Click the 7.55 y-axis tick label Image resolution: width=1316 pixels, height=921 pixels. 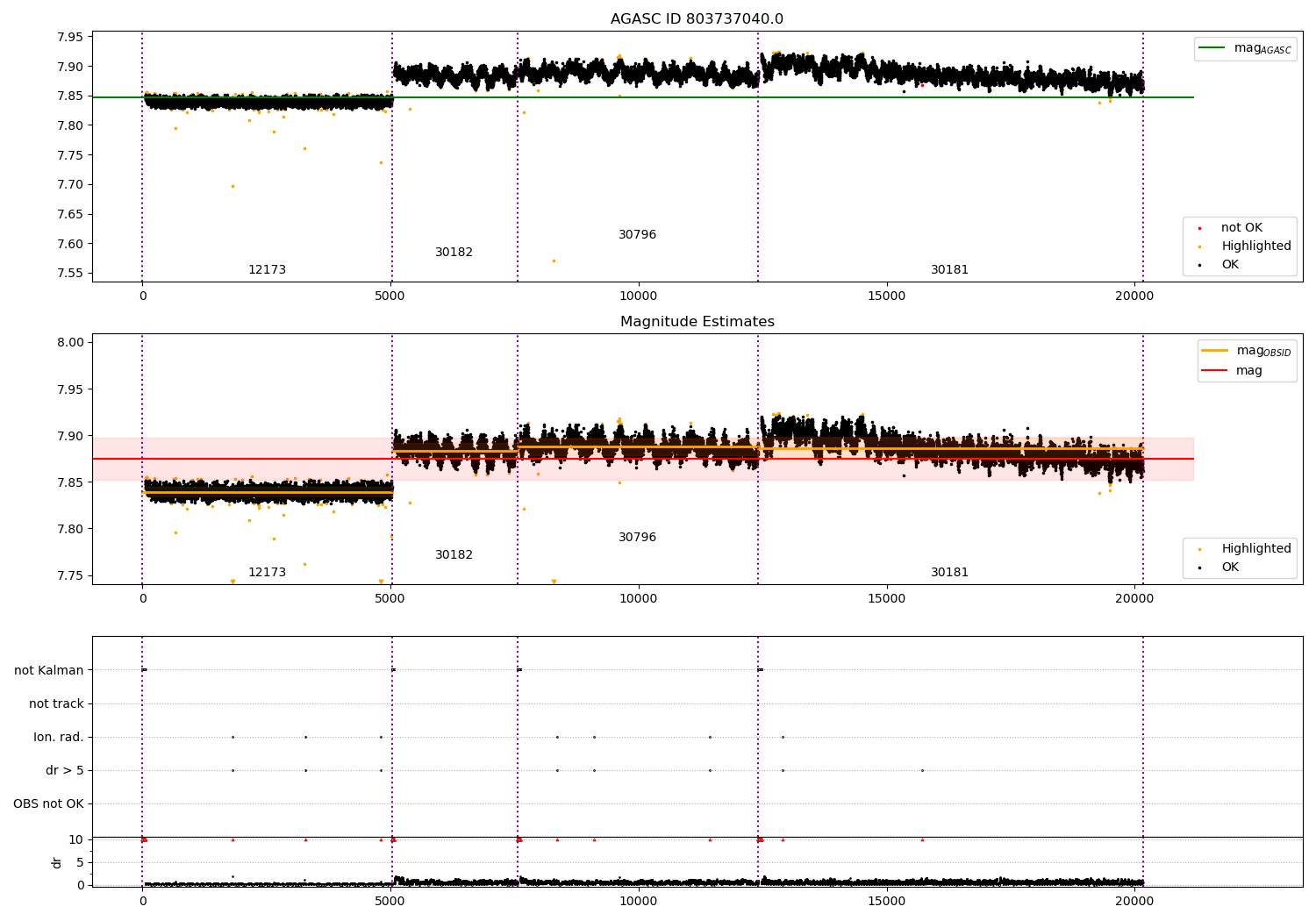pos(70,274)
